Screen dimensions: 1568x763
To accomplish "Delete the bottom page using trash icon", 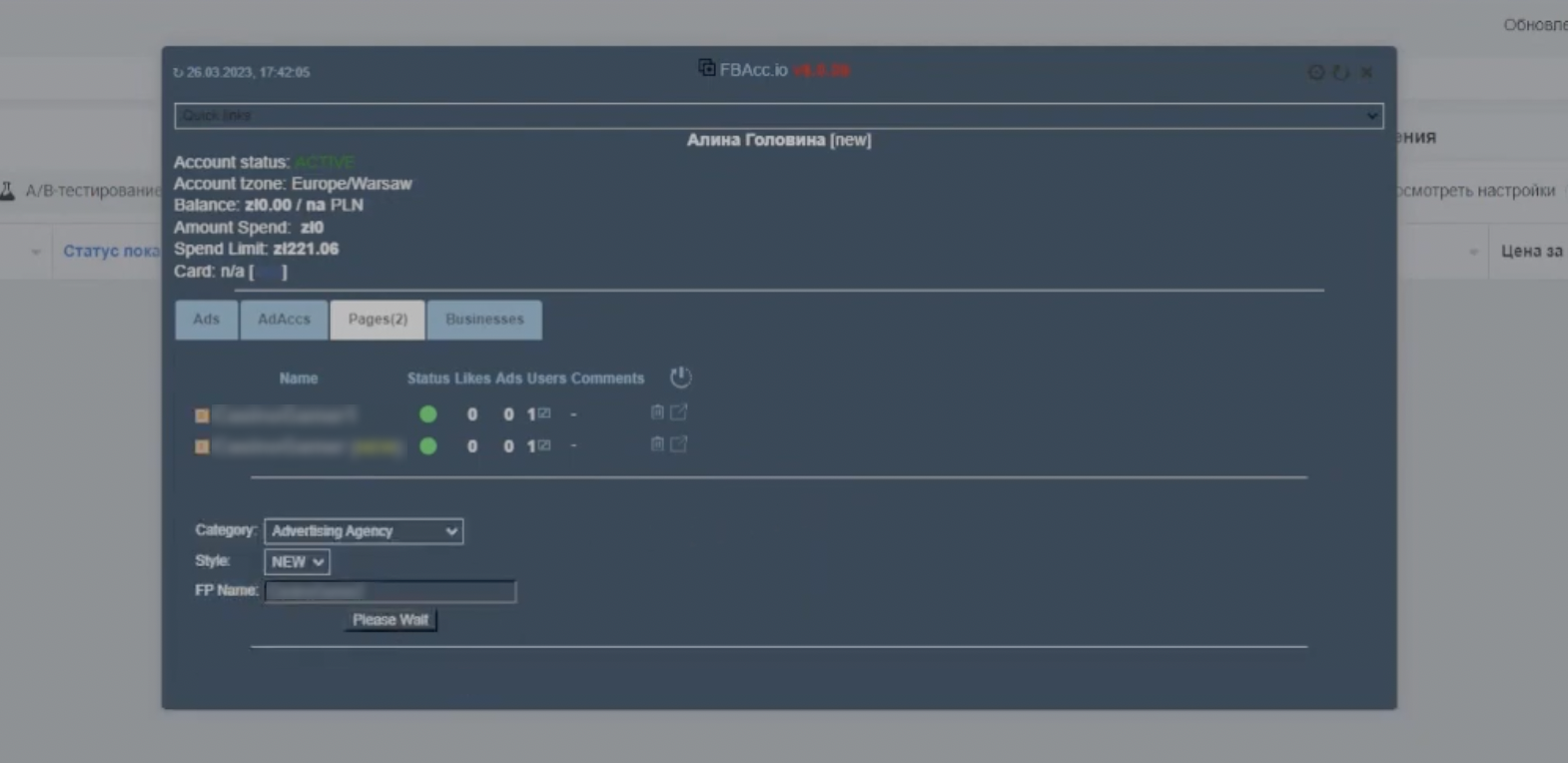I will pyautogui.click(x=657, y=443).
